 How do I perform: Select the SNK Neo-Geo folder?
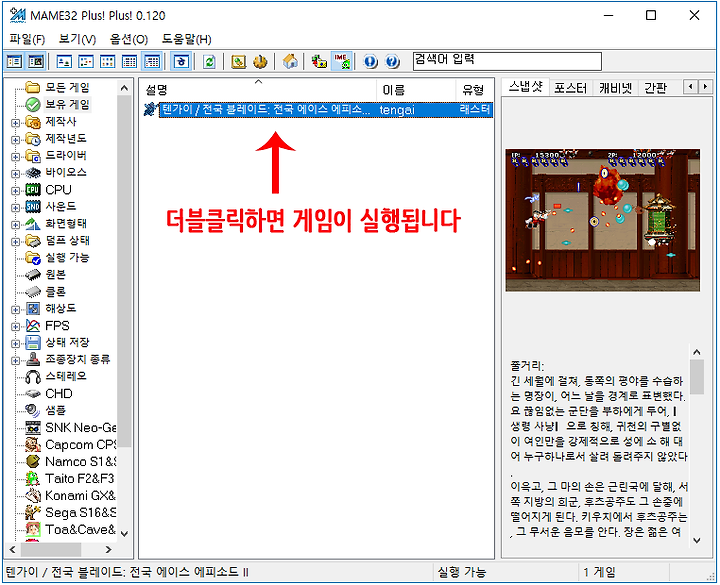80,428
